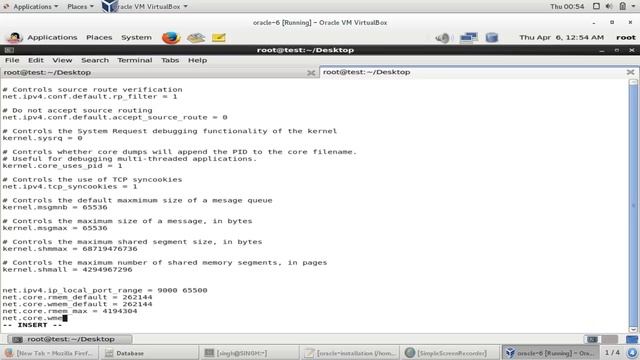Launch Firefox from the guest panel
Screen dimensions: 640x360
tap(171, 38)
